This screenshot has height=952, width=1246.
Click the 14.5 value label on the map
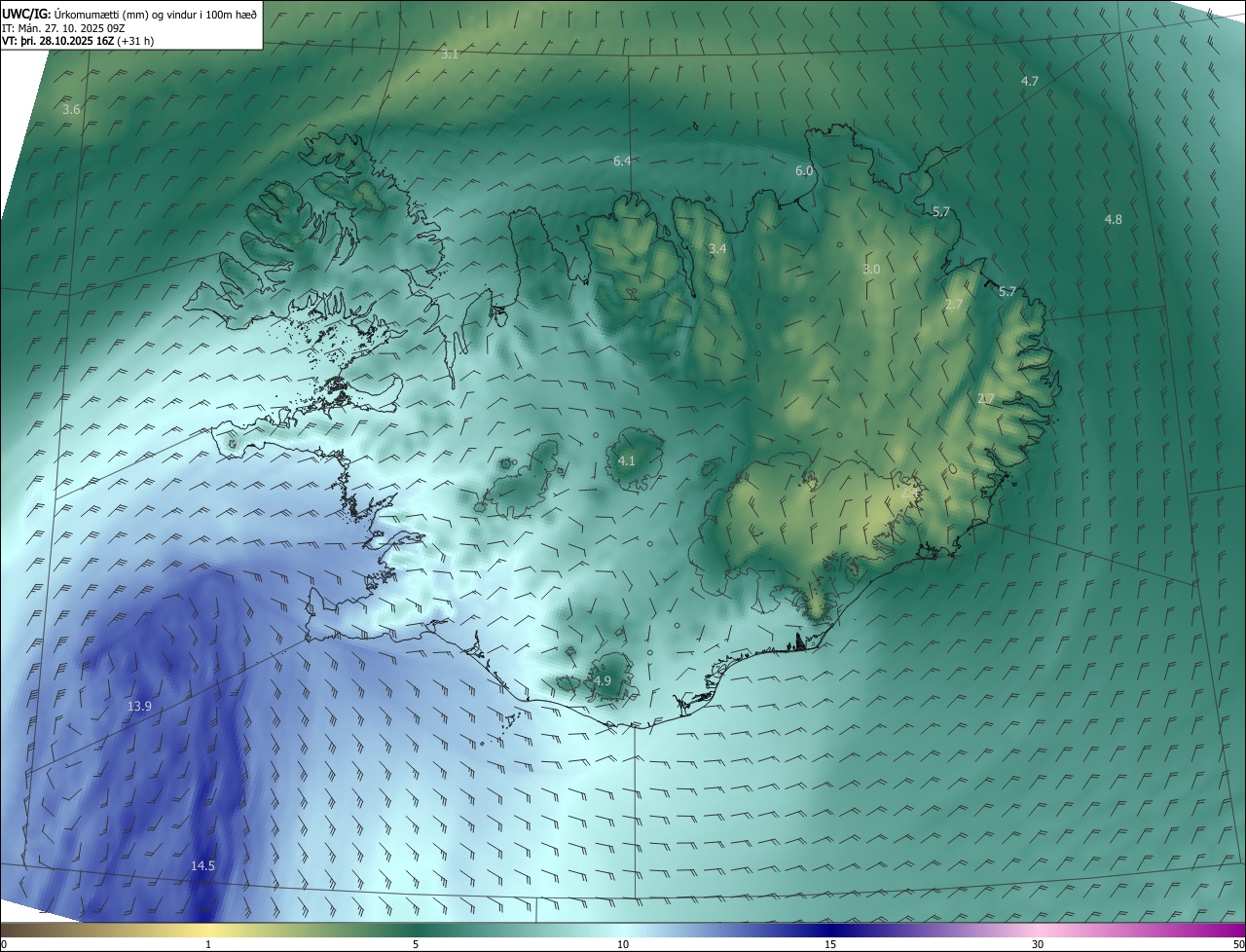[202, 865]
